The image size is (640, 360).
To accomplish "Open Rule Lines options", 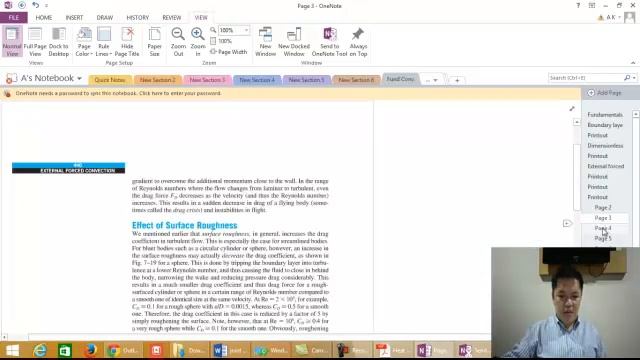I will 104,42.
